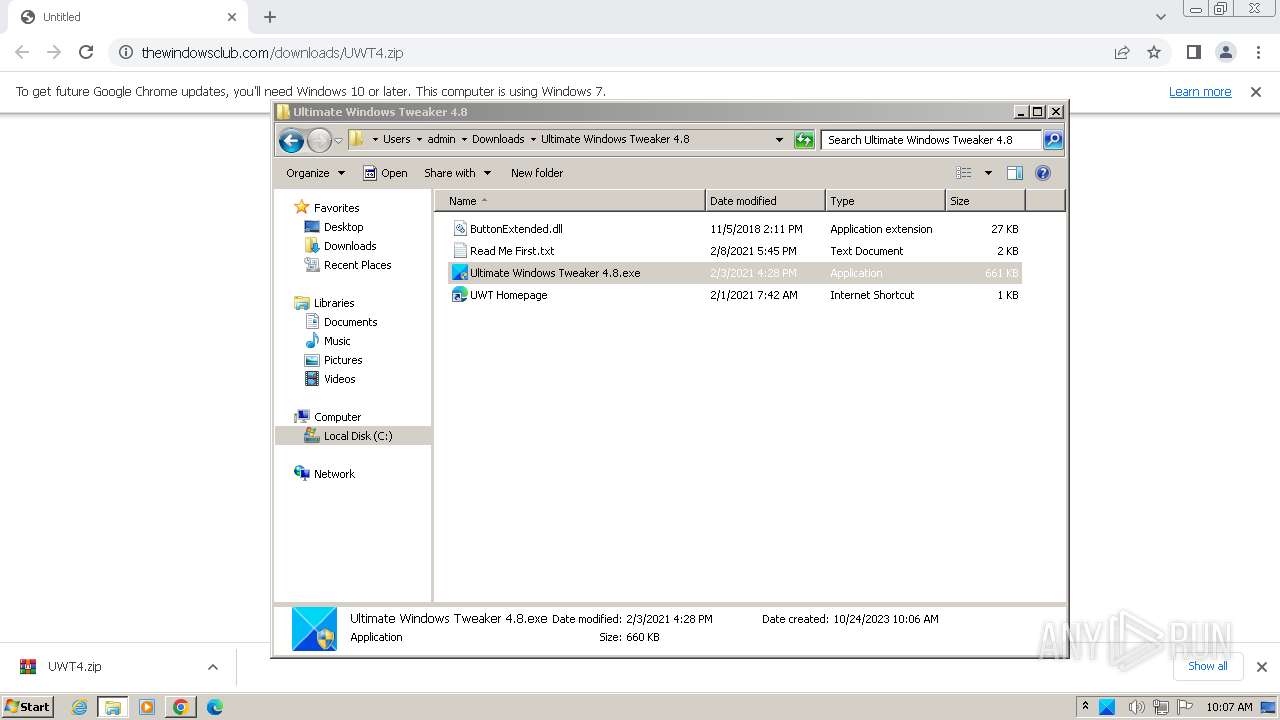The width and height of the screenshot is (1280, 720).
Task: Click the Chrome taskbar icon
Action: tap(181, 707)
